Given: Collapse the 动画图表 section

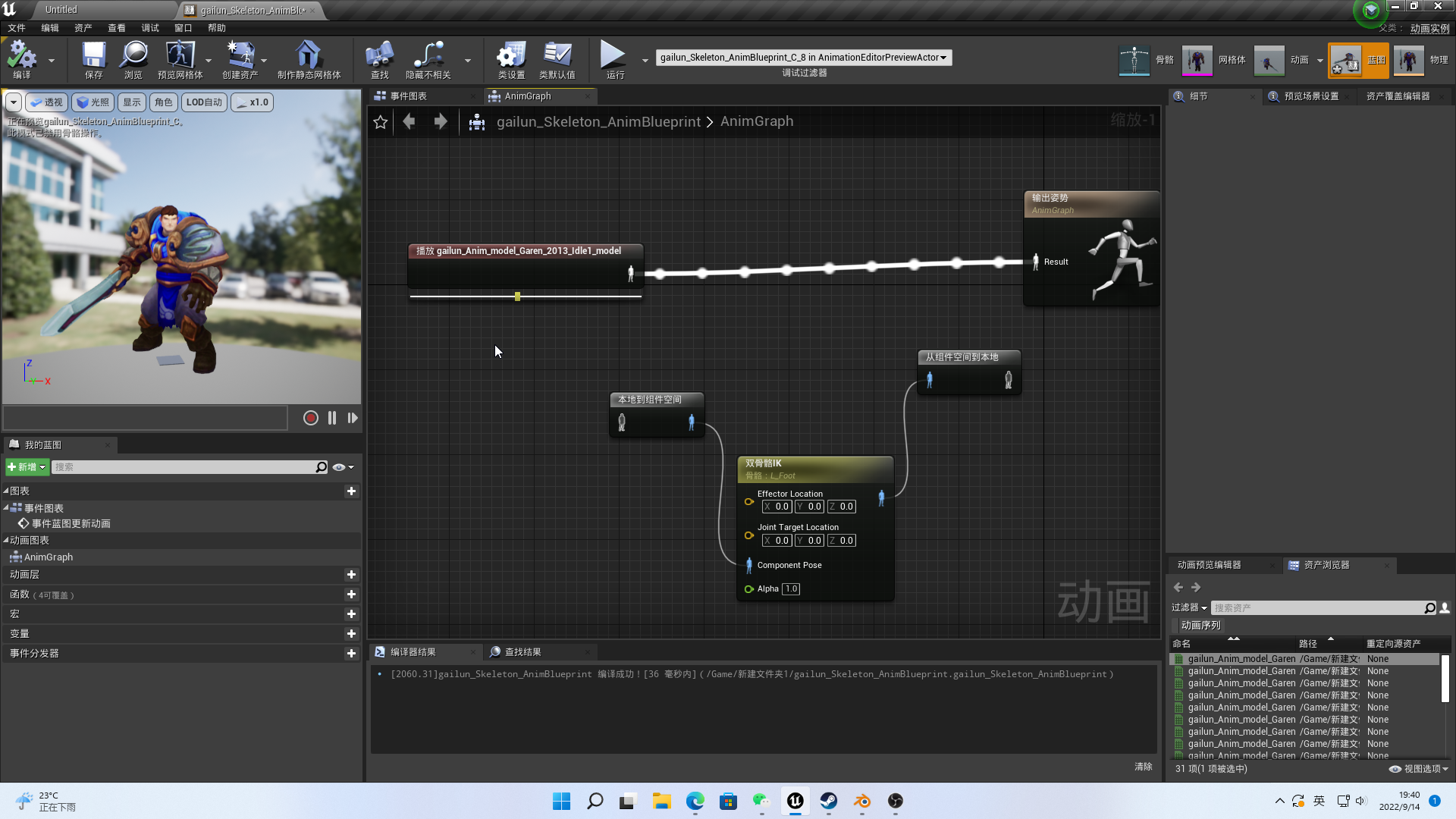Looking at the screenshot, I should click(x=6, y=541).
